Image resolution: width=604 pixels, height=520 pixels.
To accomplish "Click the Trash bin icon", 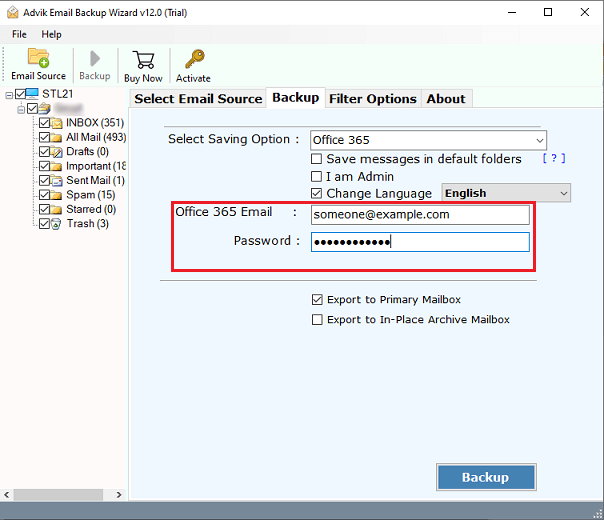I will tap(56, 224).
